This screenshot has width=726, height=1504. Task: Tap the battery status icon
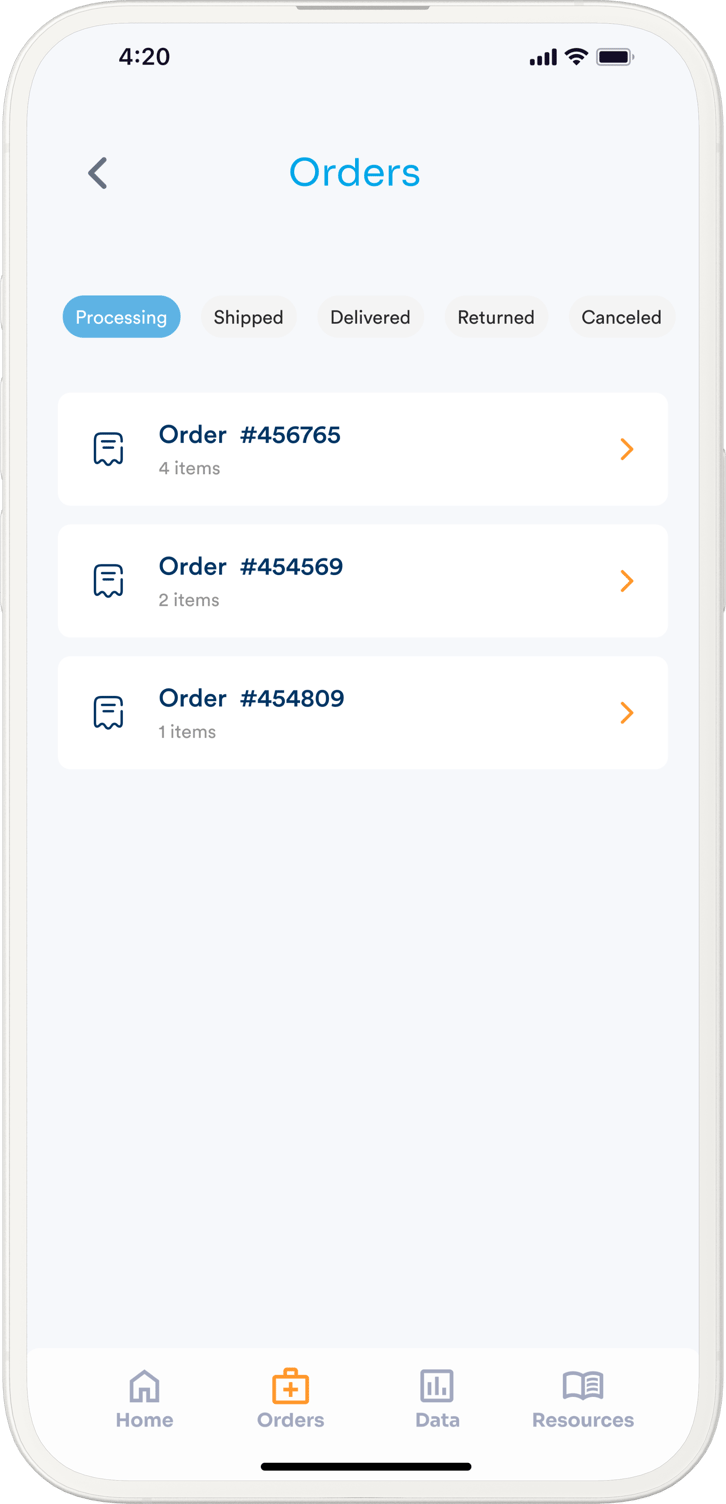point(614,58)
